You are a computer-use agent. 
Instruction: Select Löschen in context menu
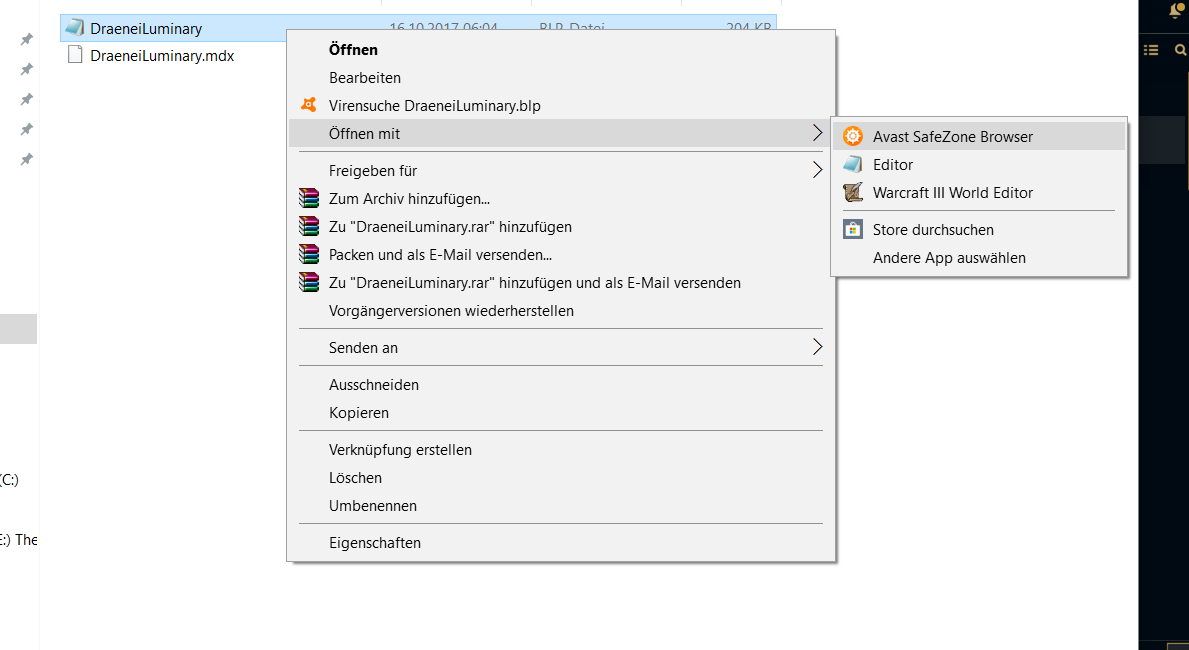pyautogui.click(x=561, y=478)
